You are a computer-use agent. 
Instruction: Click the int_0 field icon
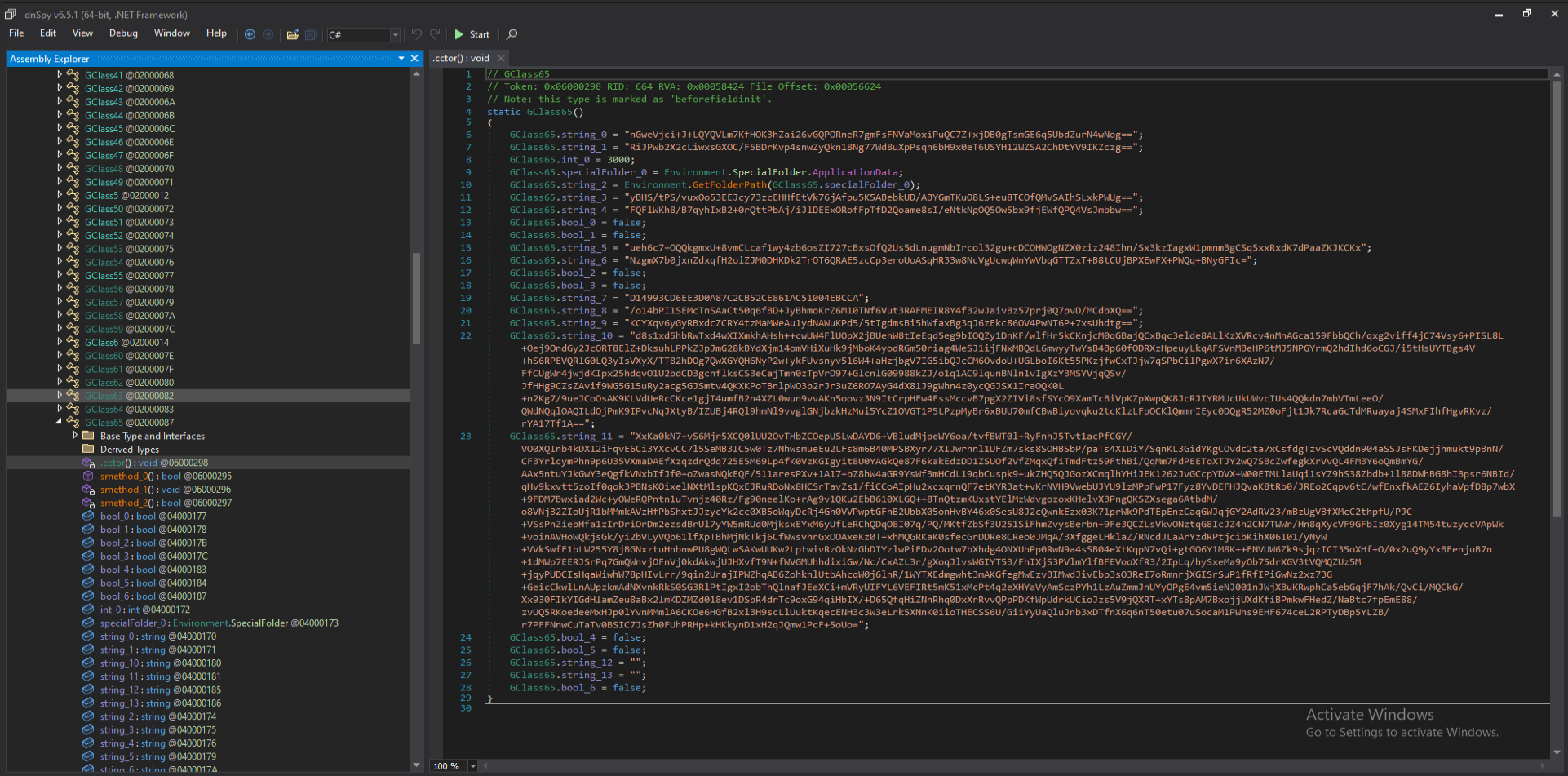click(x=89, y=610)
